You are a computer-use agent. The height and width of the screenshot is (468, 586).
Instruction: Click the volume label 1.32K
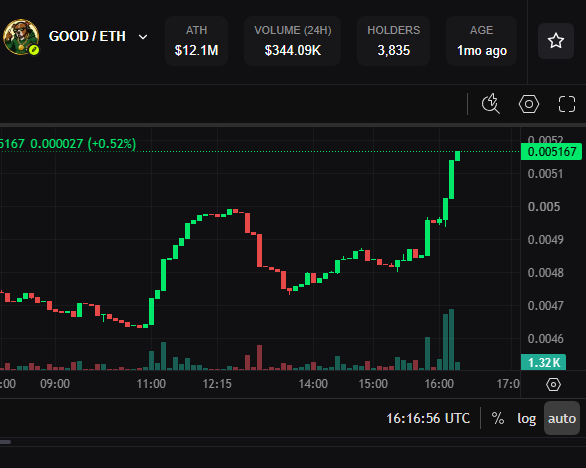(544, 362)
